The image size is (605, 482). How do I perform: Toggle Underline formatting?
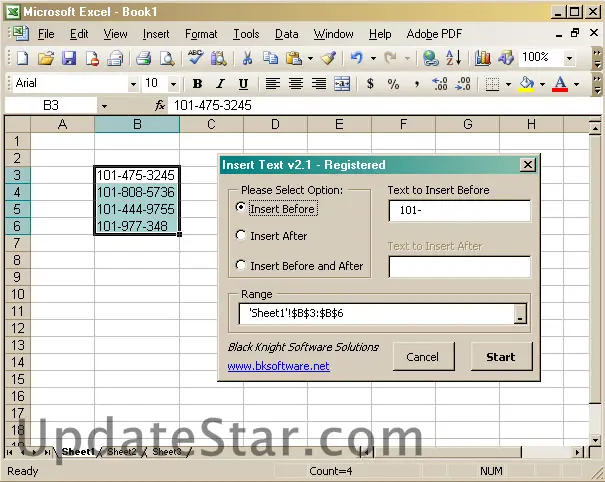243,83
